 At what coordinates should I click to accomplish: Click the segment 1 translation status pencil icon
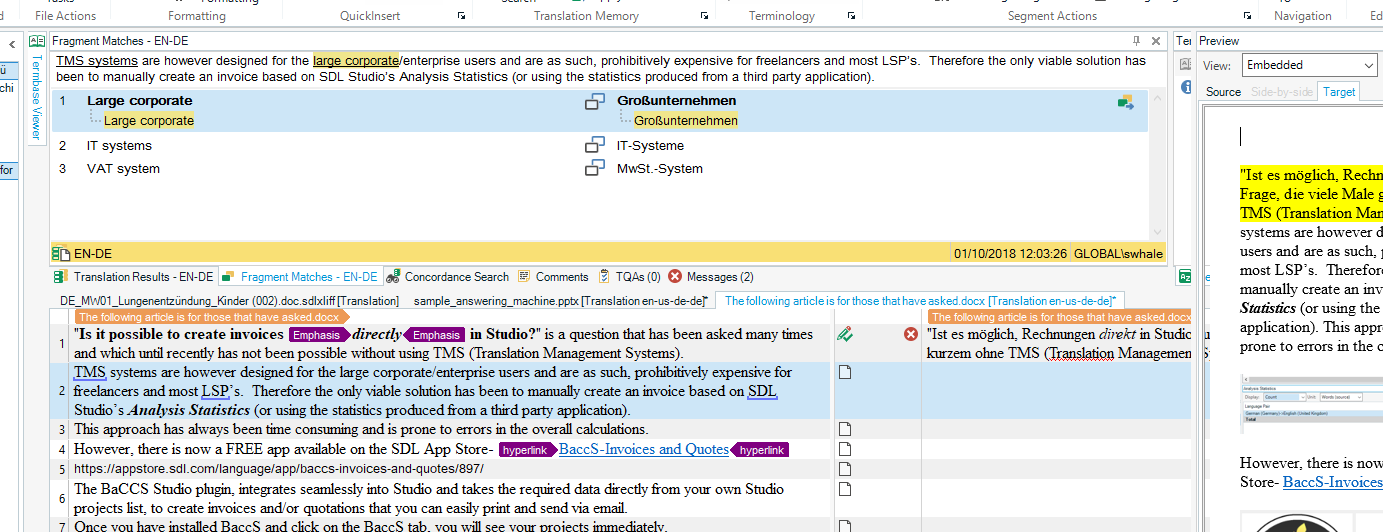845,334
